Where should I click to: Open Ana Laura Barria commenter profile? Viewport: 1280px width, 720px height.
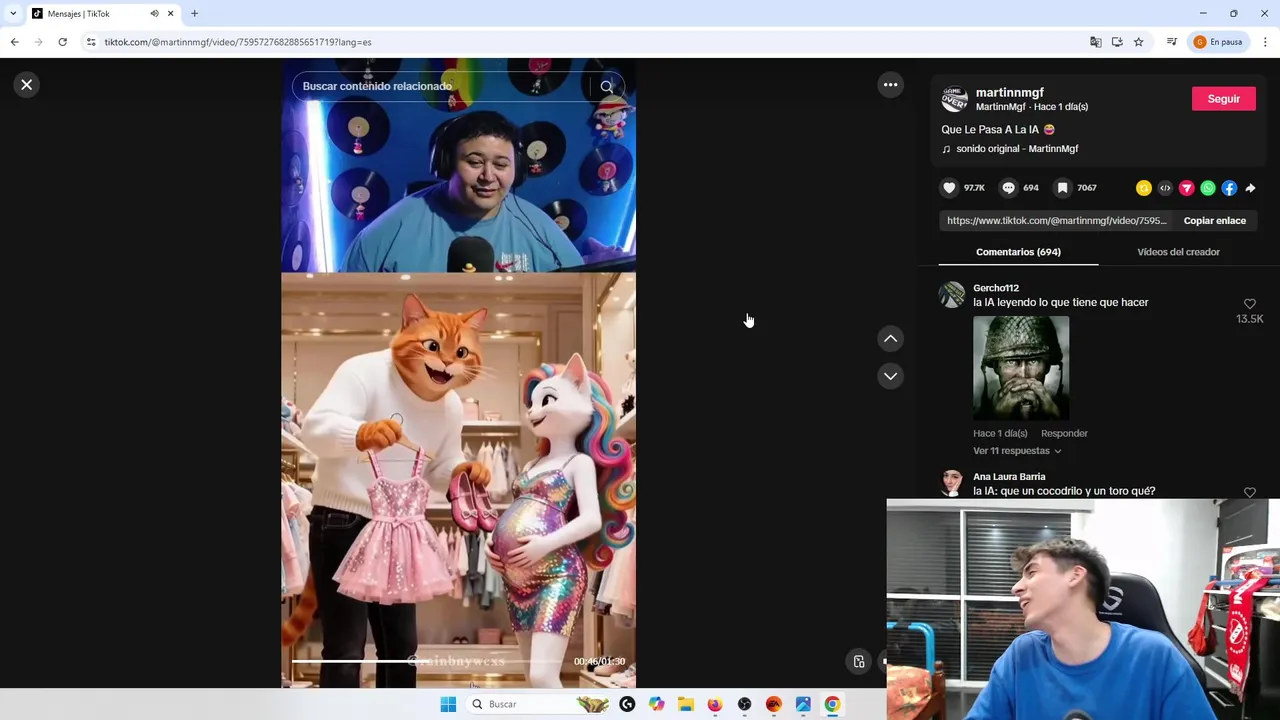pos(1009,477)
